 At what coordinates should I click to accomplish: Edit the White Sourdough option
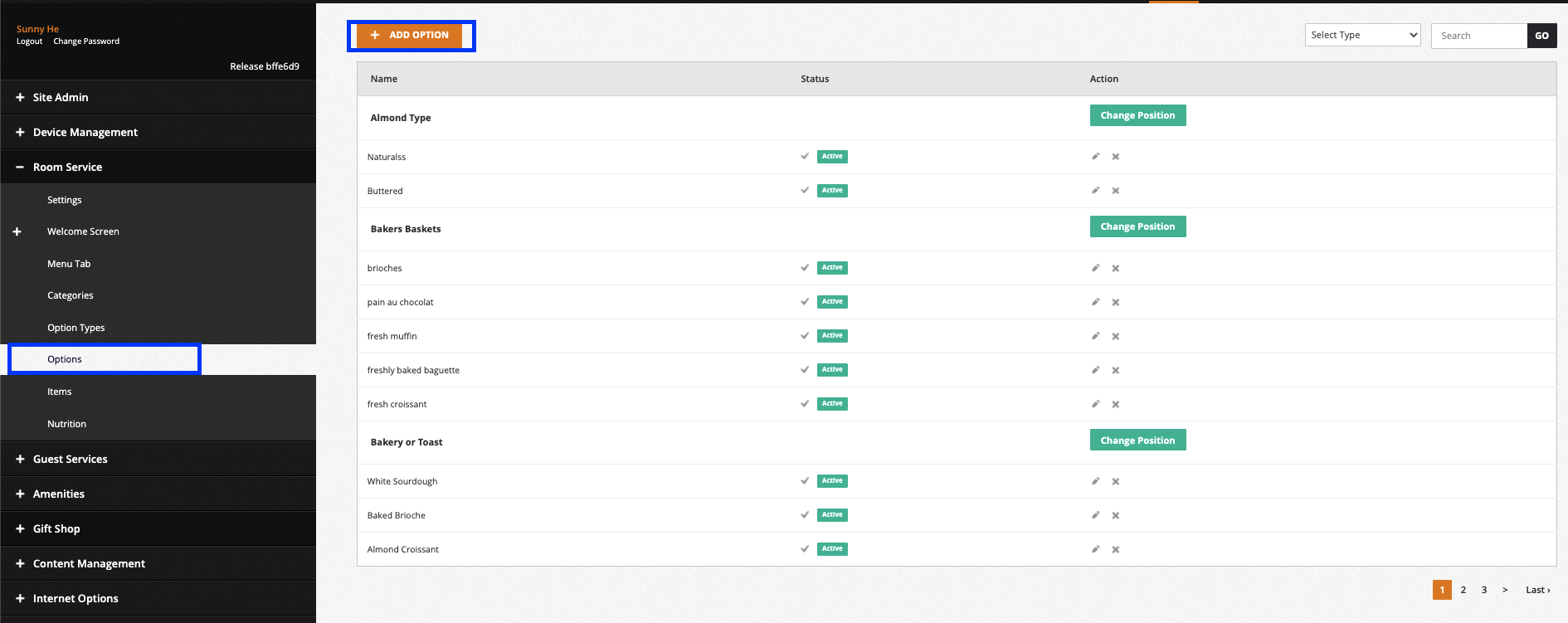(x=1095, y=481)
